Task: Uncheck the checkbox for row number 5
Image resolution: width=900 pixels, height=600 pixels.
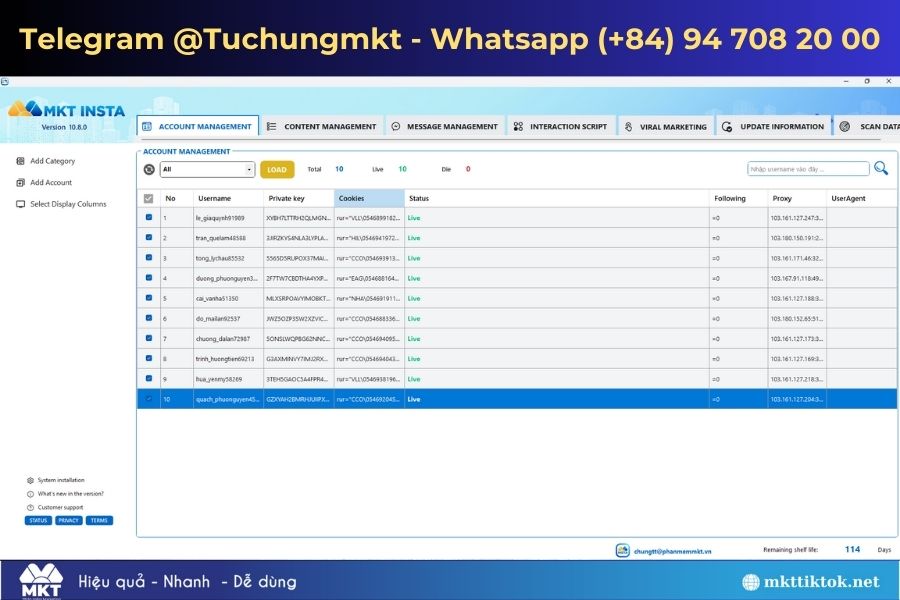Action: coord(149,298)
